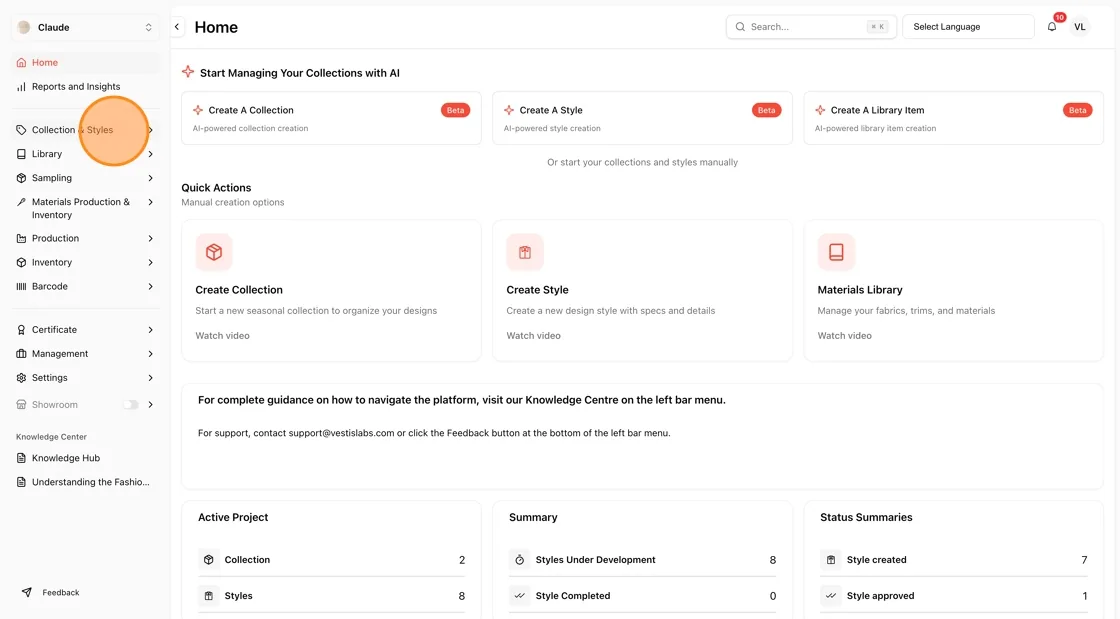The height and width of the screenshot is (619, 1120).
Task: Click the Production factory icon in sidebar
Action: pos(21,238)
